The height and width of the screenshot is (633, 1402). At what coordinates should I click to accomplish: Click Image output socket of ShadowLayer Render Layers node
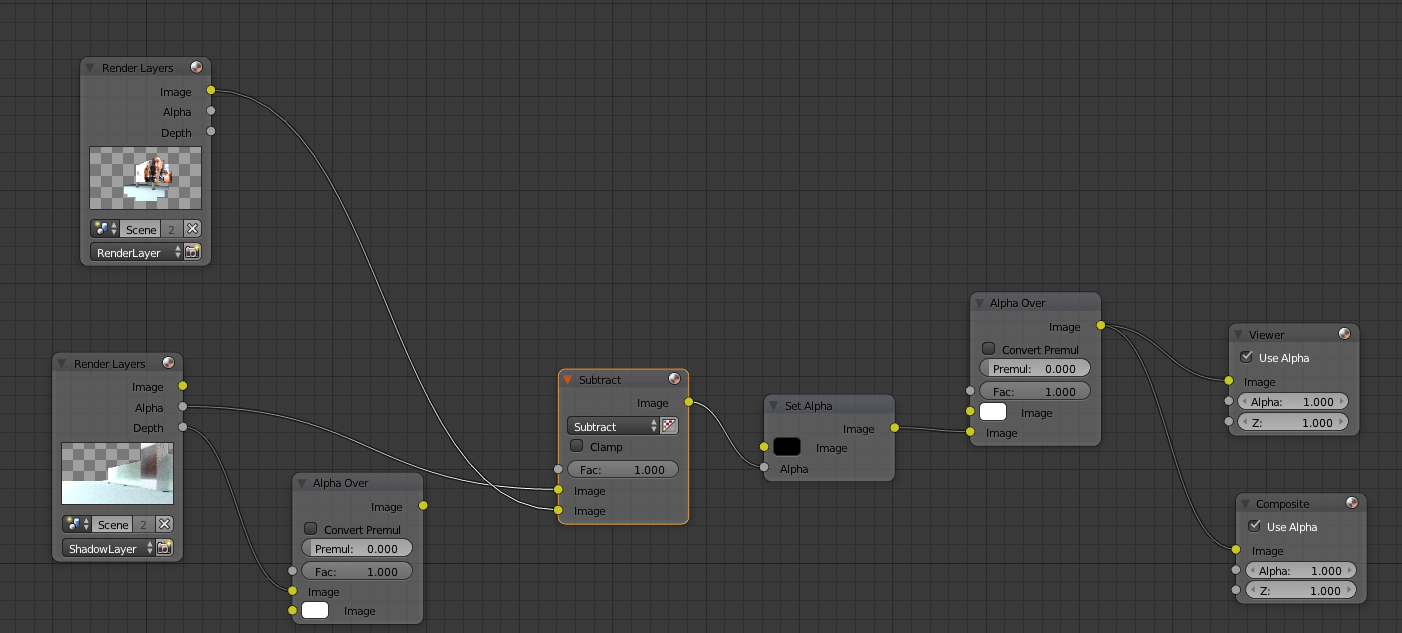(182, 386)
